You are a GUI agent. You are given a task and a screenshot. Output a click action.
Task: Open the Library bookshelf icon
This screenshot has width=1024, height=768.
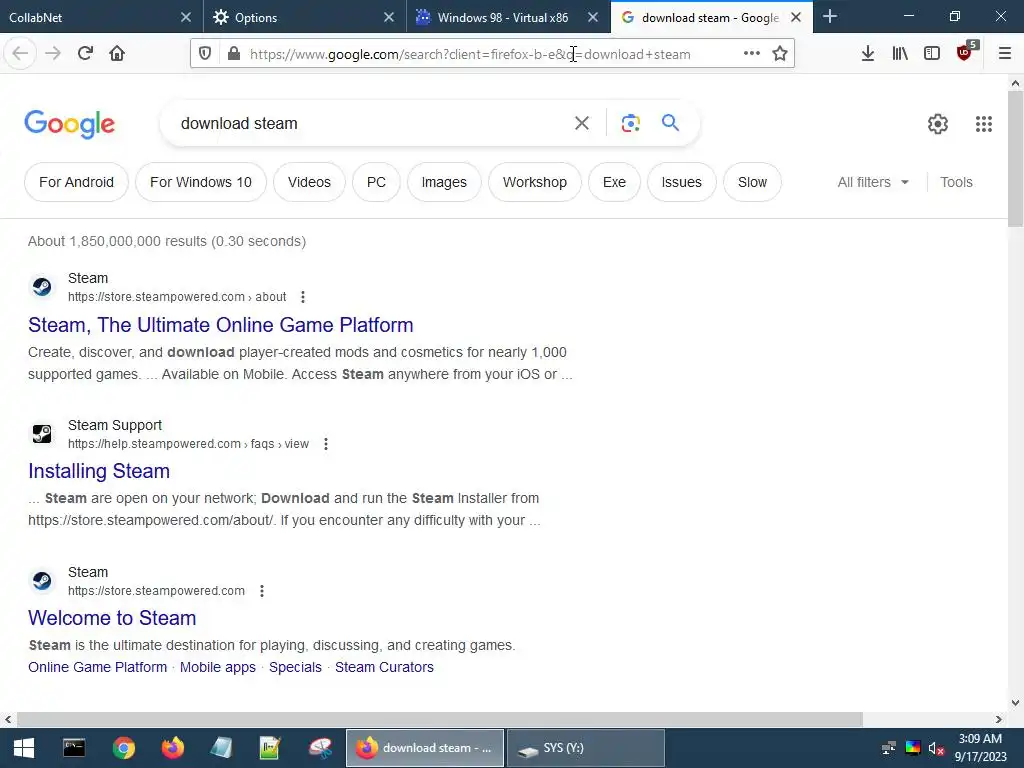pos(900,54)
